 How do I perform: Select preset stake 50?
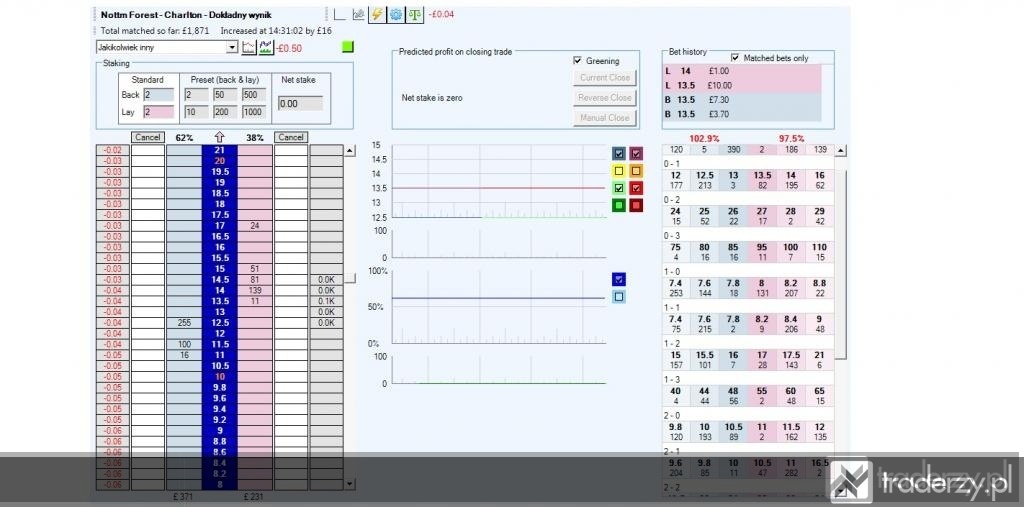point(225,95)
